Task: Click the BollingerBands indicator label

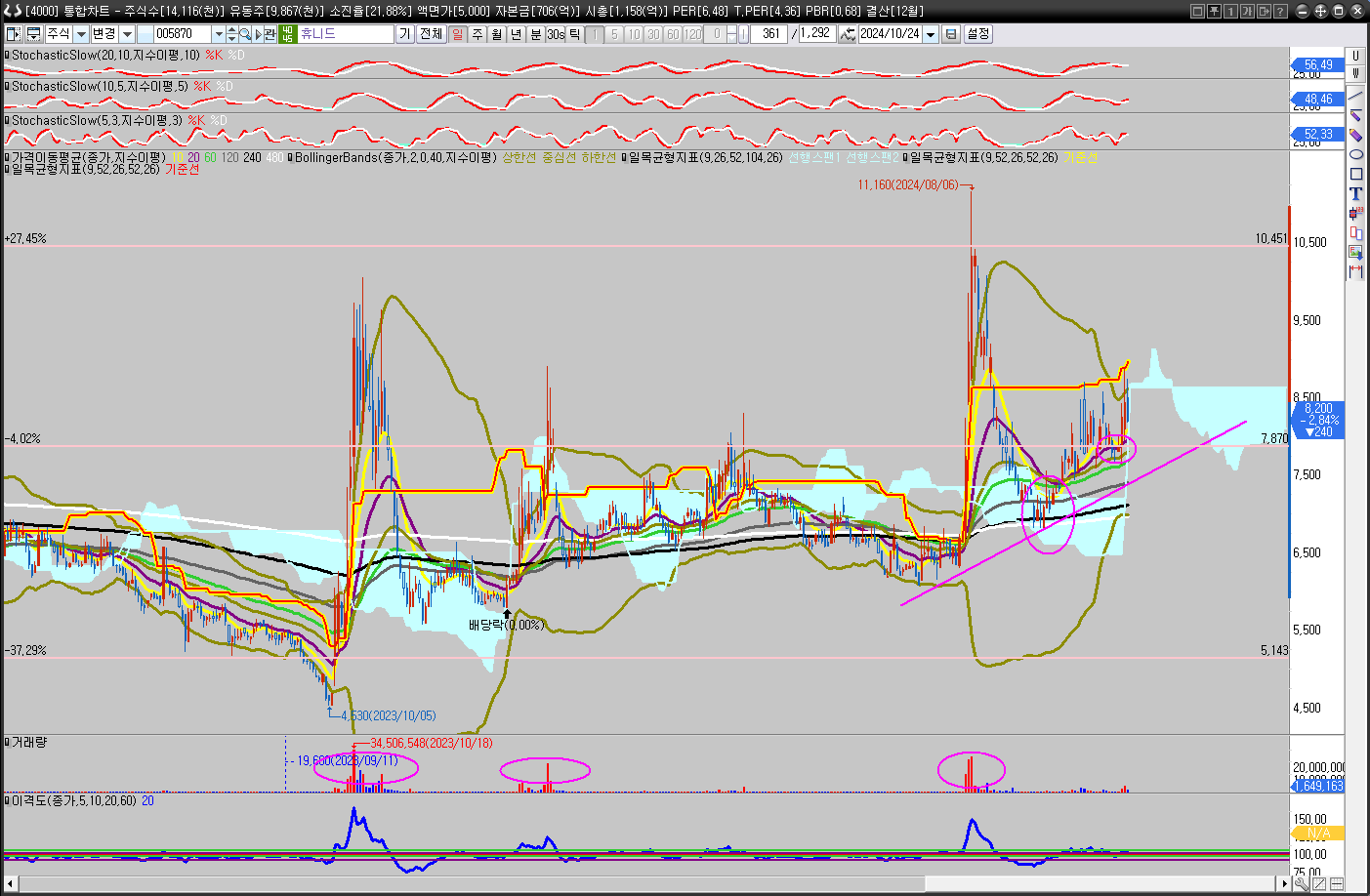Action: 395,157
